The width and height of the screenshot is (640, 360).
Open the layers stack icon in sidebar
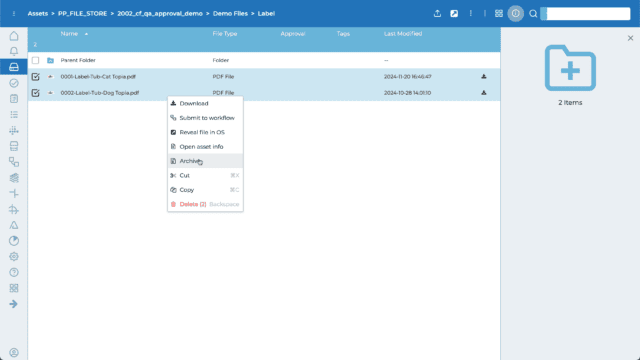[x=14, y=178]
